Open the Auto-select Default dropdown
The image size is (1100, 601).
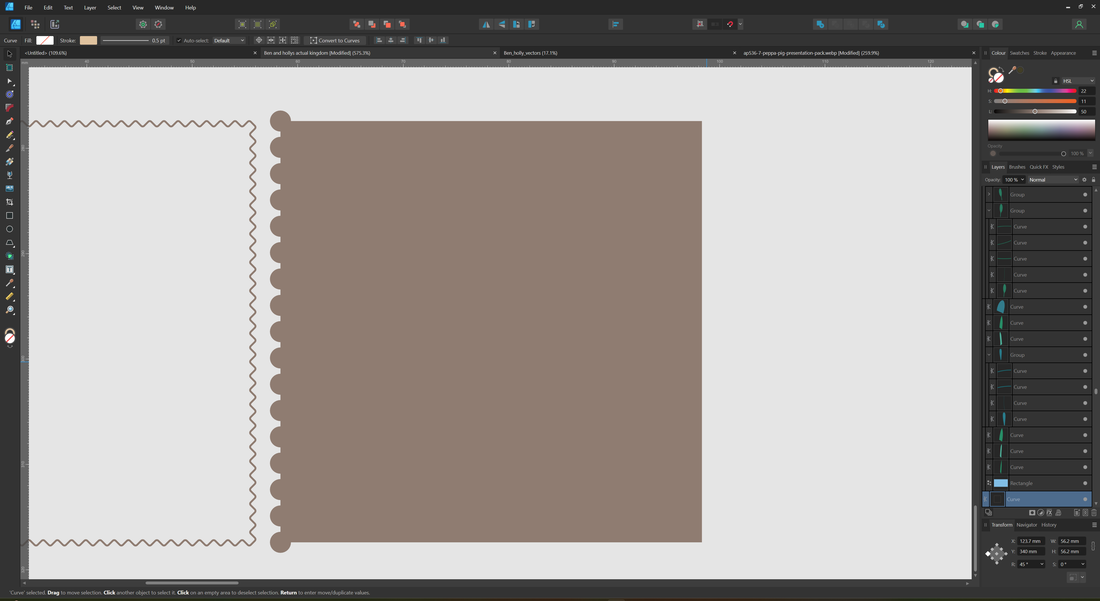coord(229,40)
